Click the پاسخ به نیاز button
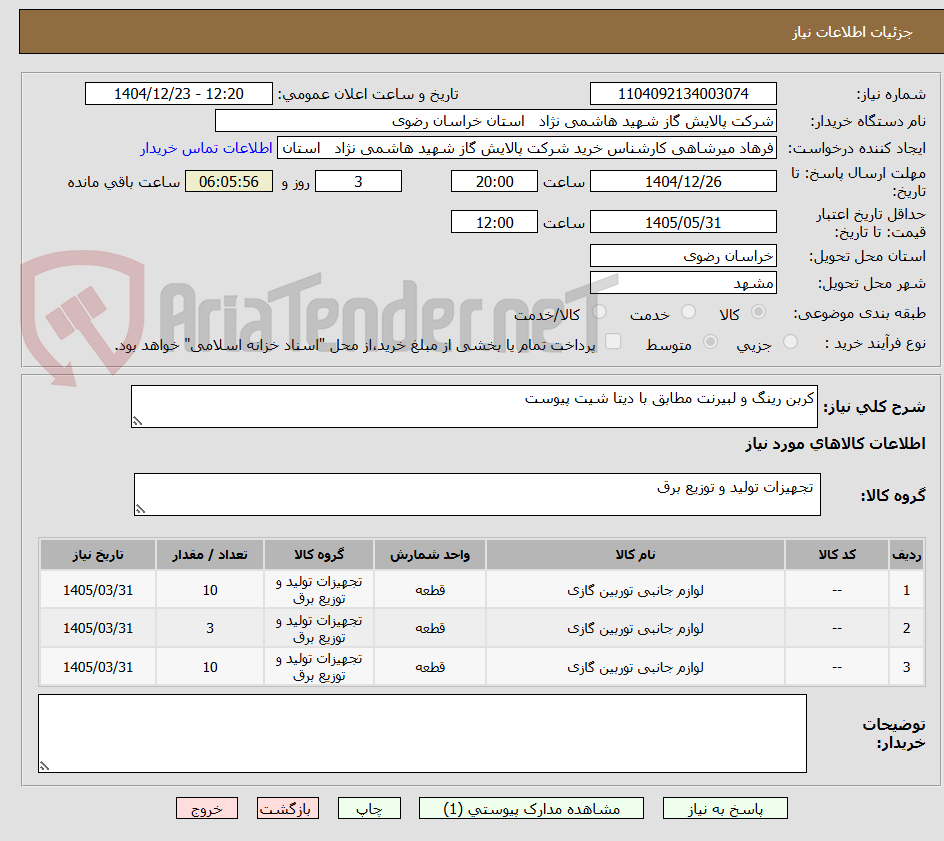Screen dimensions: 944x841 click(725, 808)
